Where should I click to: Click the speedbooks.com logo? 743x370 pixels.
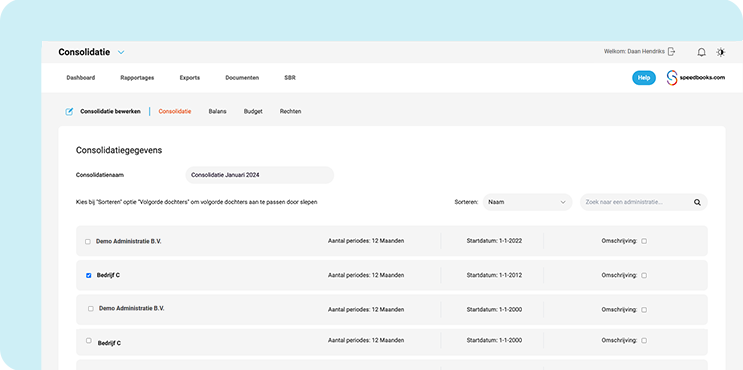coord(696,78)
